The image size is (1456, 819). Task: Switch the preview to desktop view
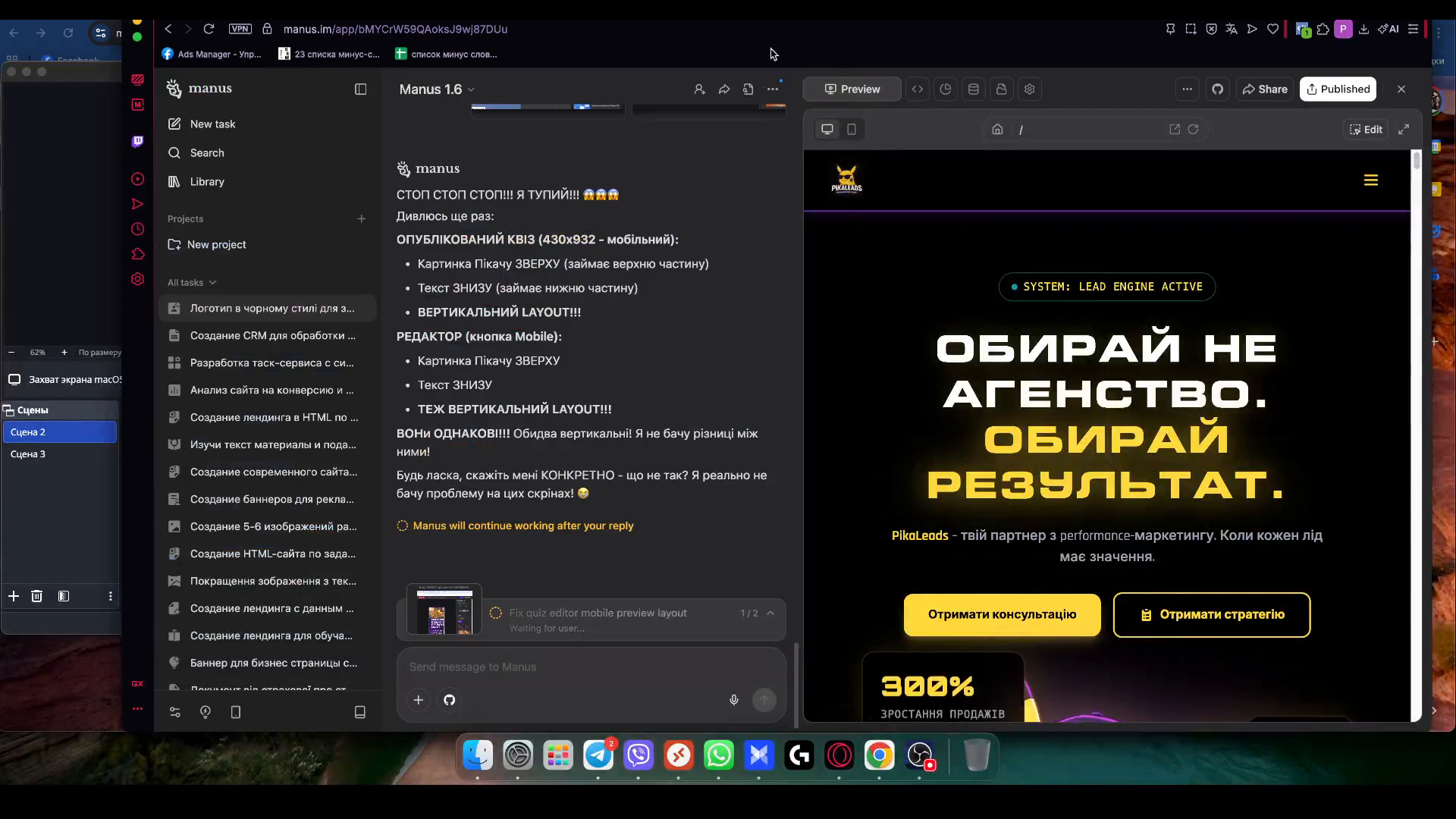[826, 129]
